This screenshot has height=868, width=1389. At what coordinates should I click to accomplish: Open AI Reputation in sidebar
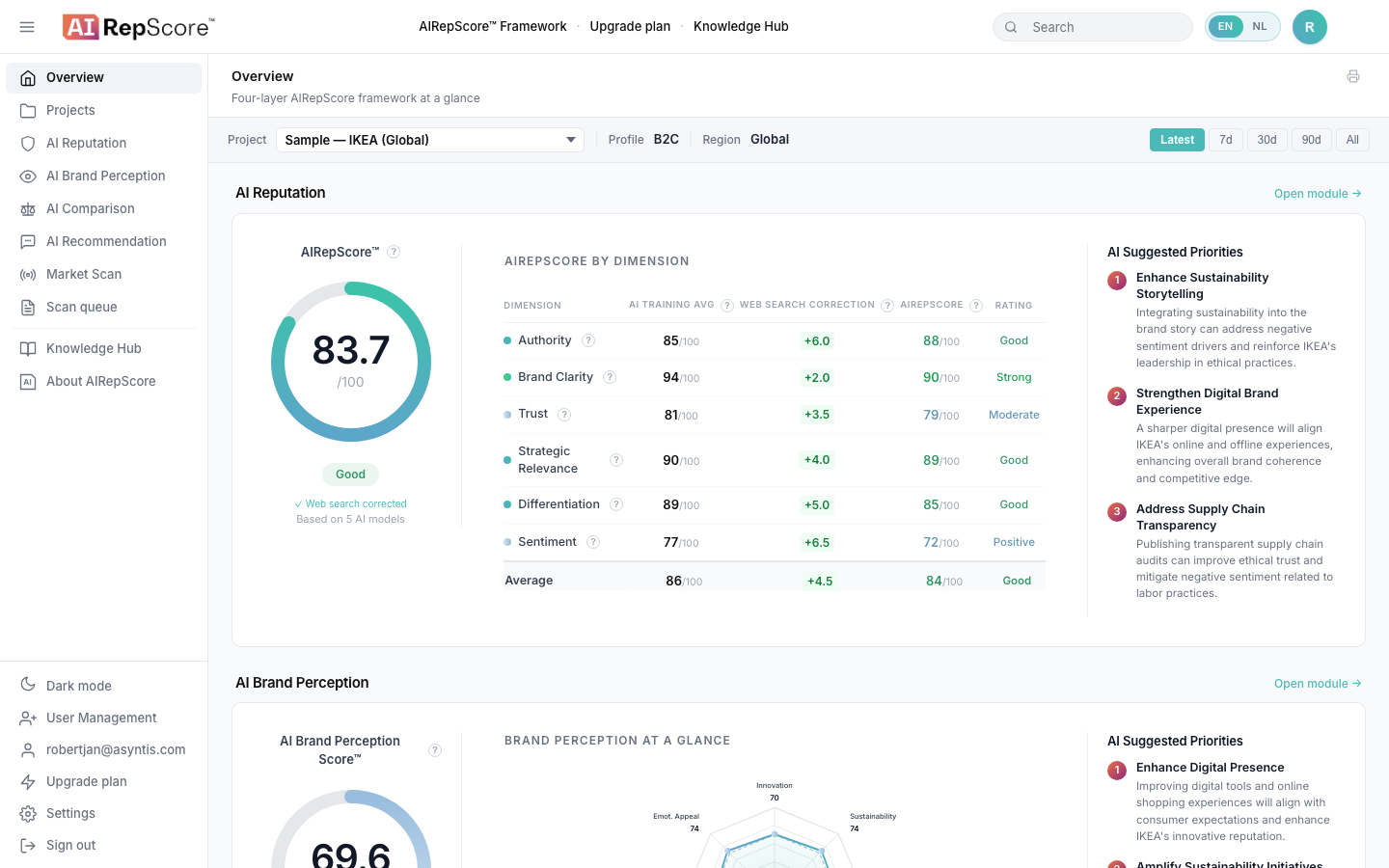click(103, 143)
